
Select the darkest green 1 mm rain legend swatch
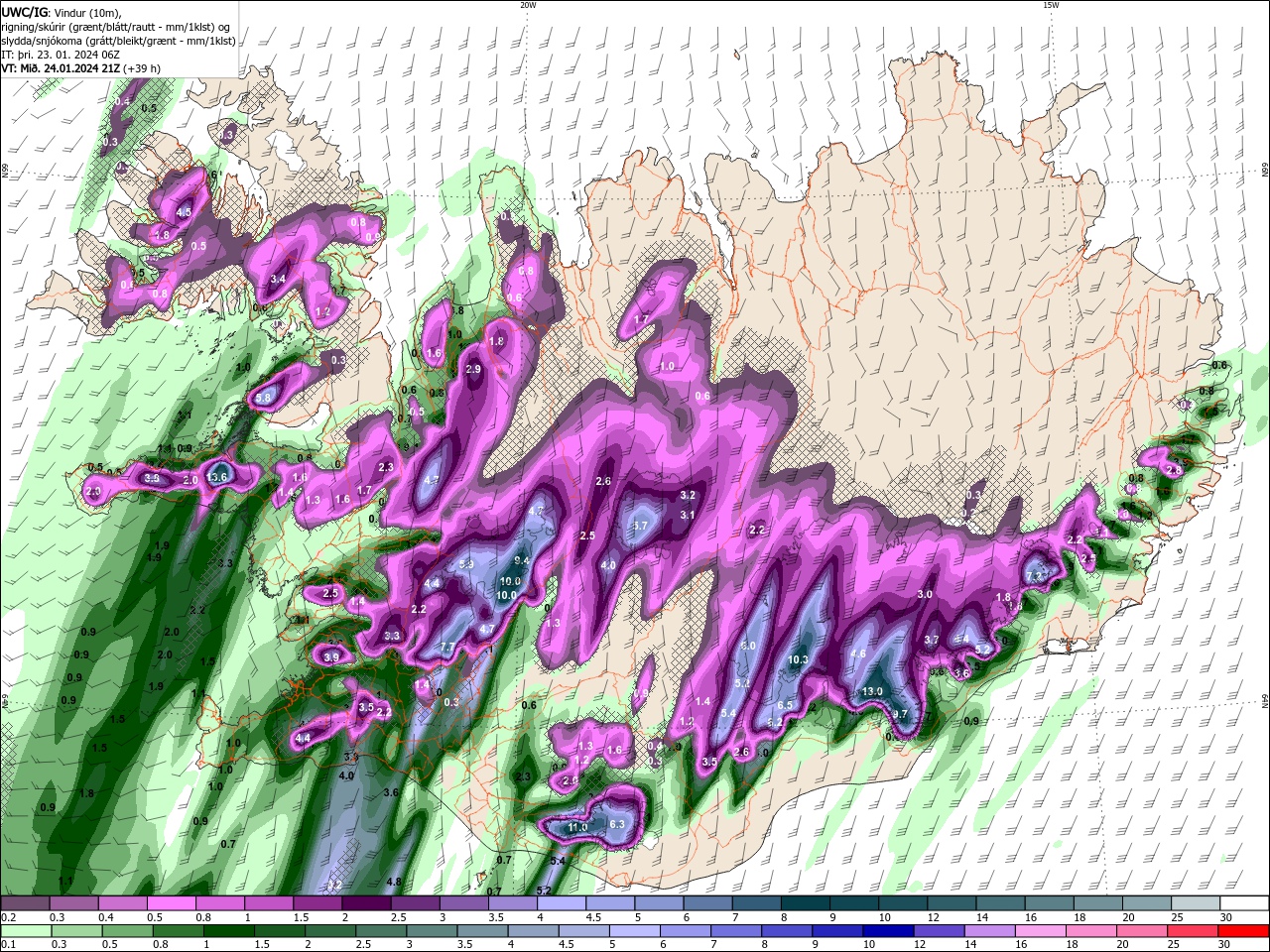click(230, 931)
